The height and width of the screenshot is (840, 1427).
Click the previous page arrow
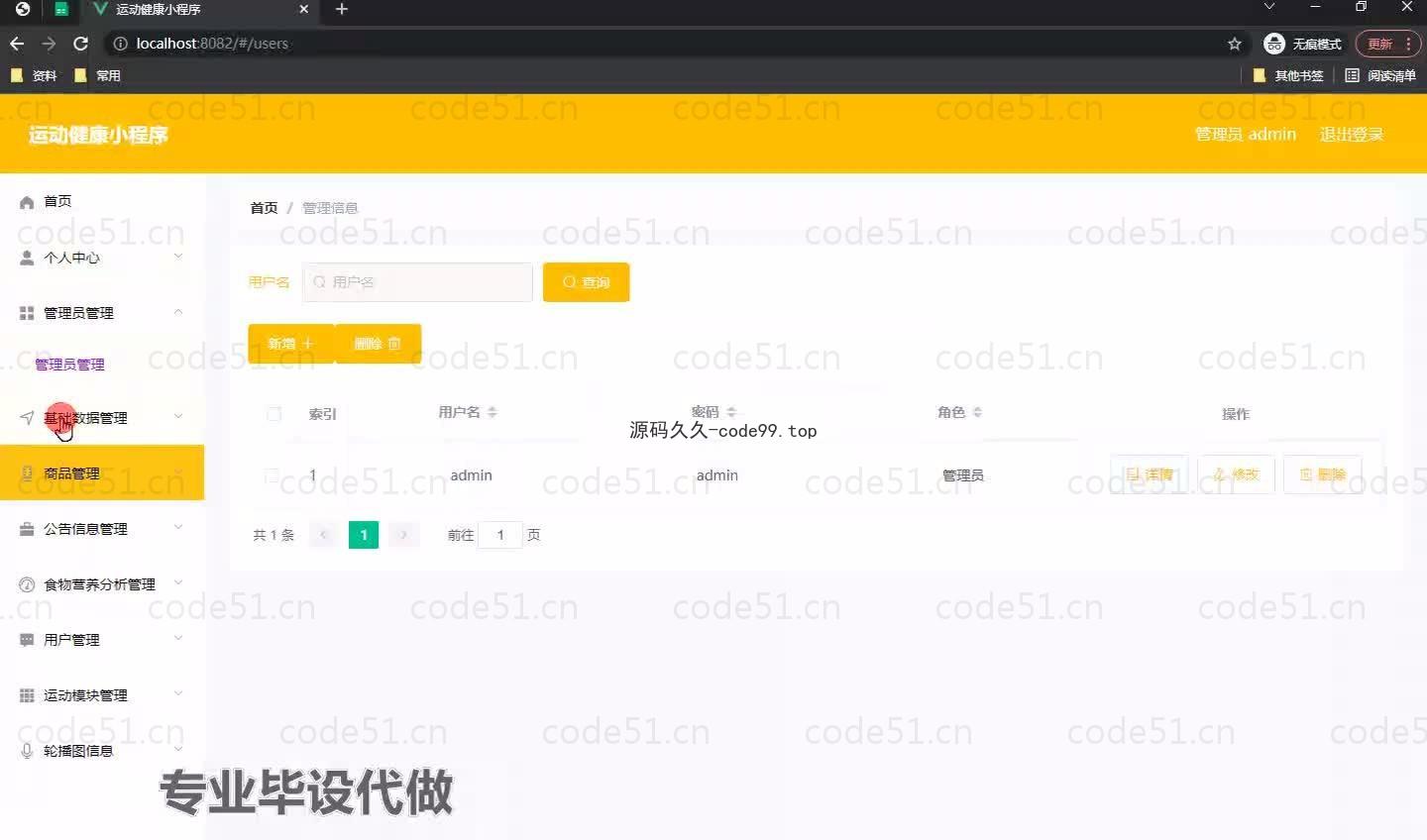(323, 535)
